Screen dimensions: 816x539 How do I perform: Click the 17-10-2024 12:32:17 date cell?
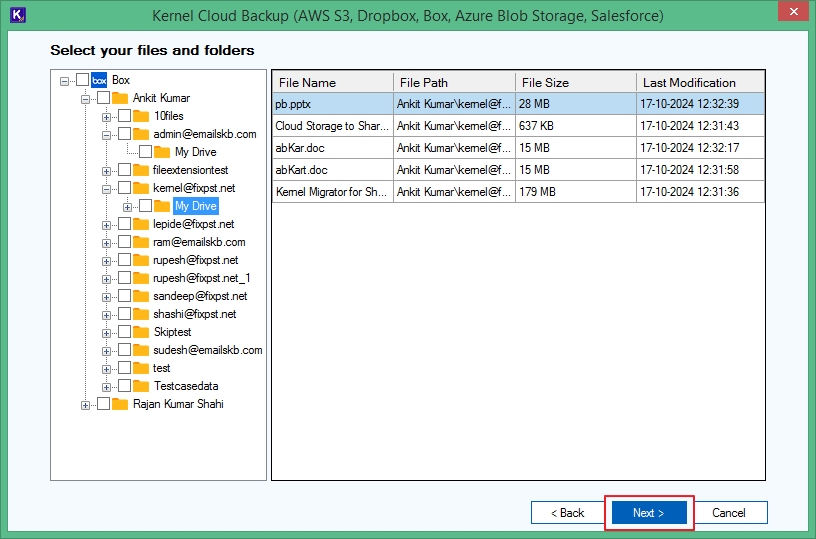pyautogui.click(x=700, y=148)
